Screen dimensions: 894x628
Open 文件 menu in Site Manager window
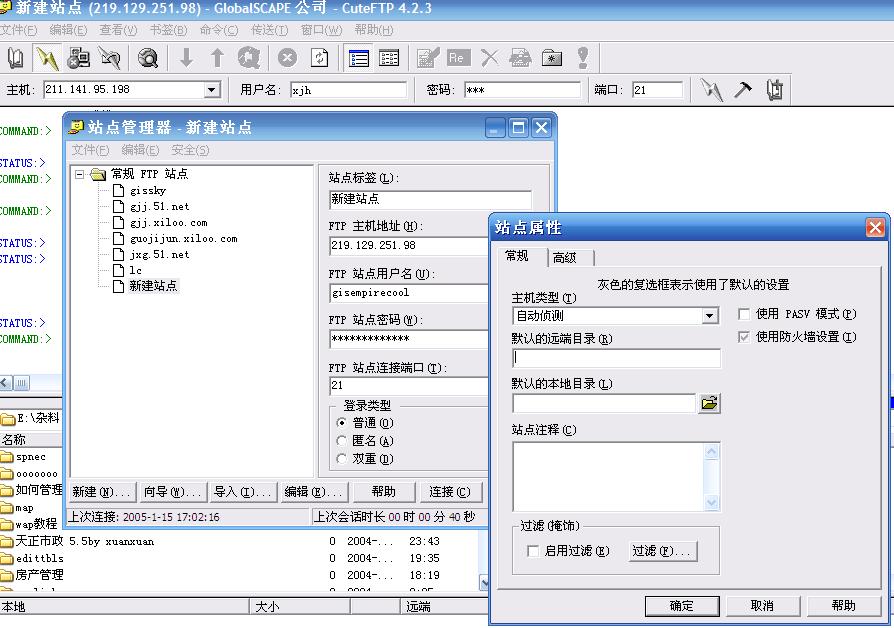pyautogui.click(x=90, y=150)
